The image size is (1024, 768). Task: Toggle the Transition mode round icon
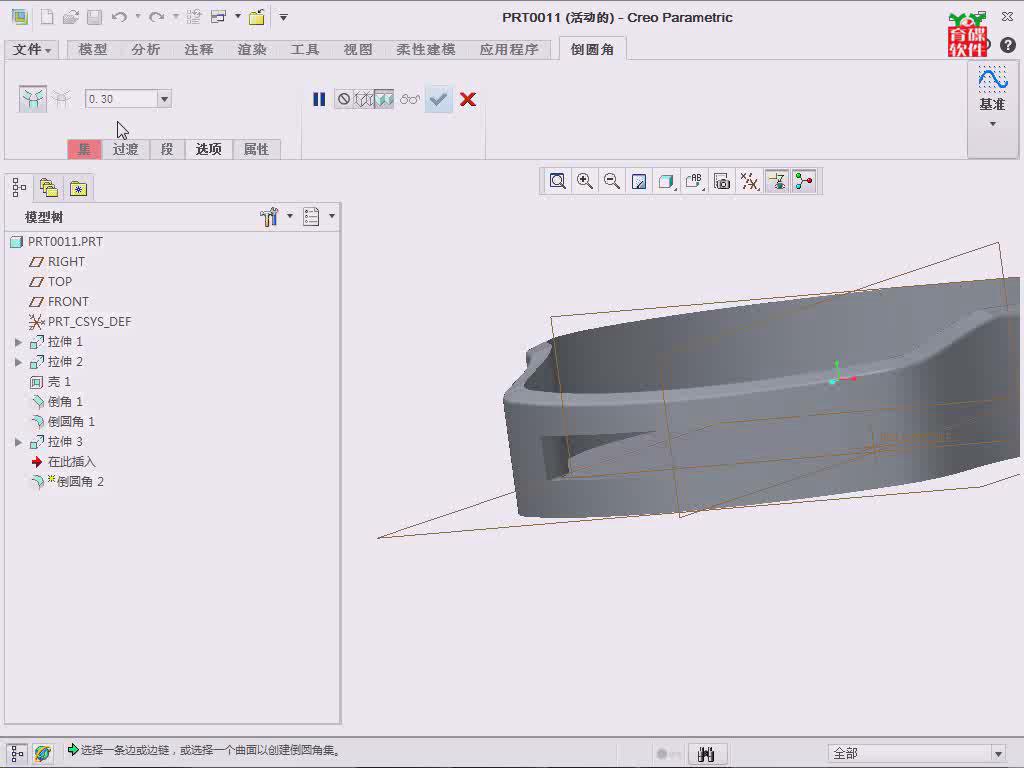pyautogui.click(x=62, y=99)
